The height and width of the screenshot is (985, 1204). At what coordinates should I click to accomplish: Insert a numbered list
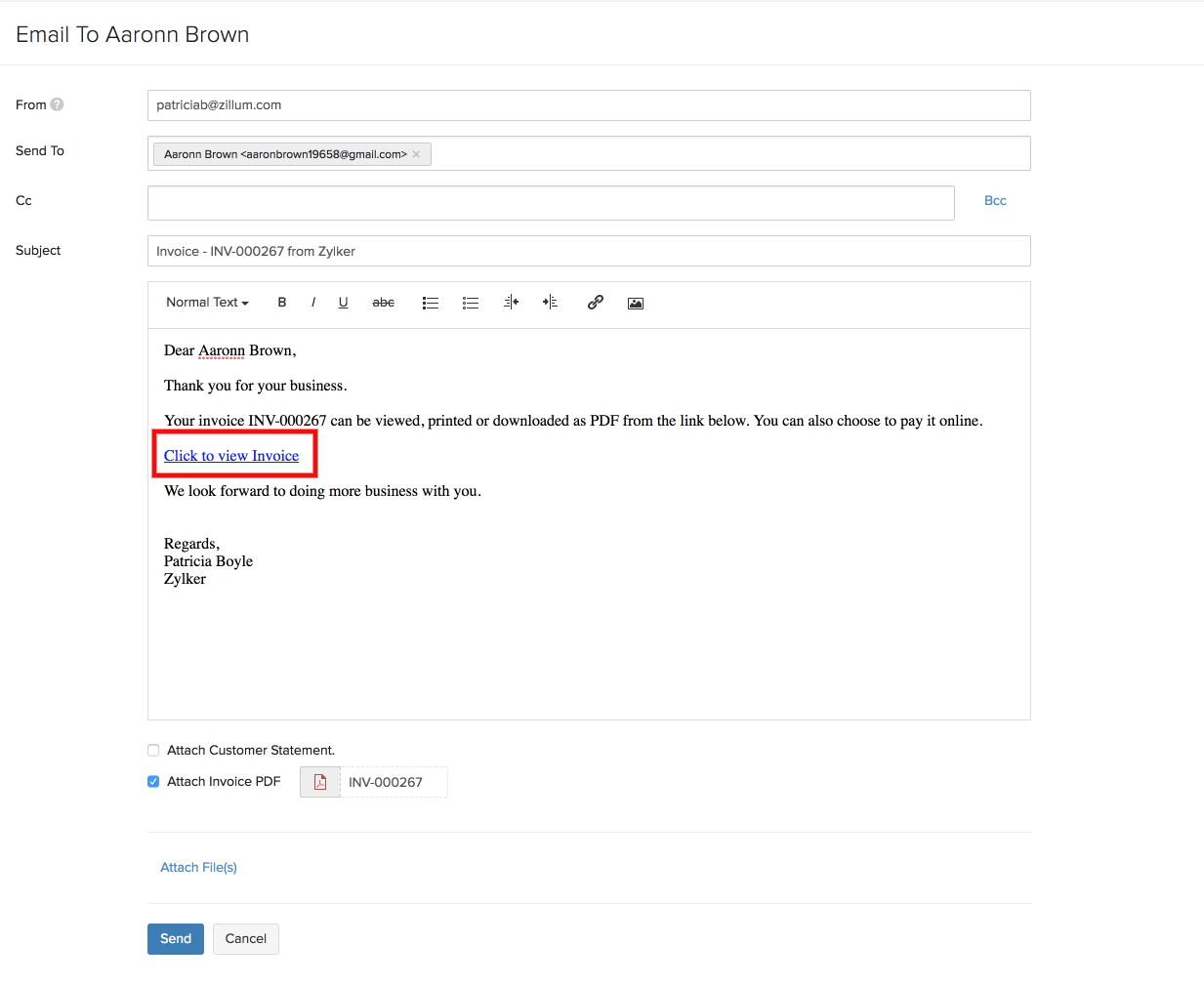pos(471,303)
